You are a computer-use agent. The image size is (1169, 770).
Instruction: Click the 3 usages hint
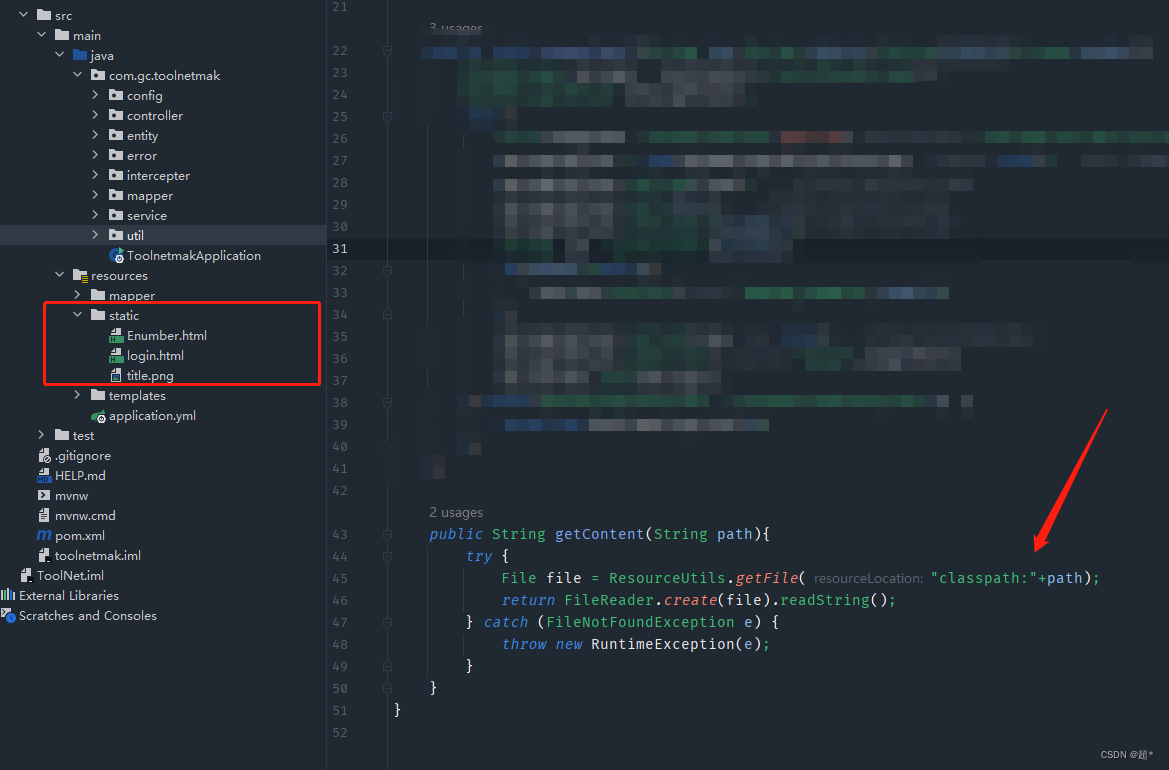[x=455, y=28]
